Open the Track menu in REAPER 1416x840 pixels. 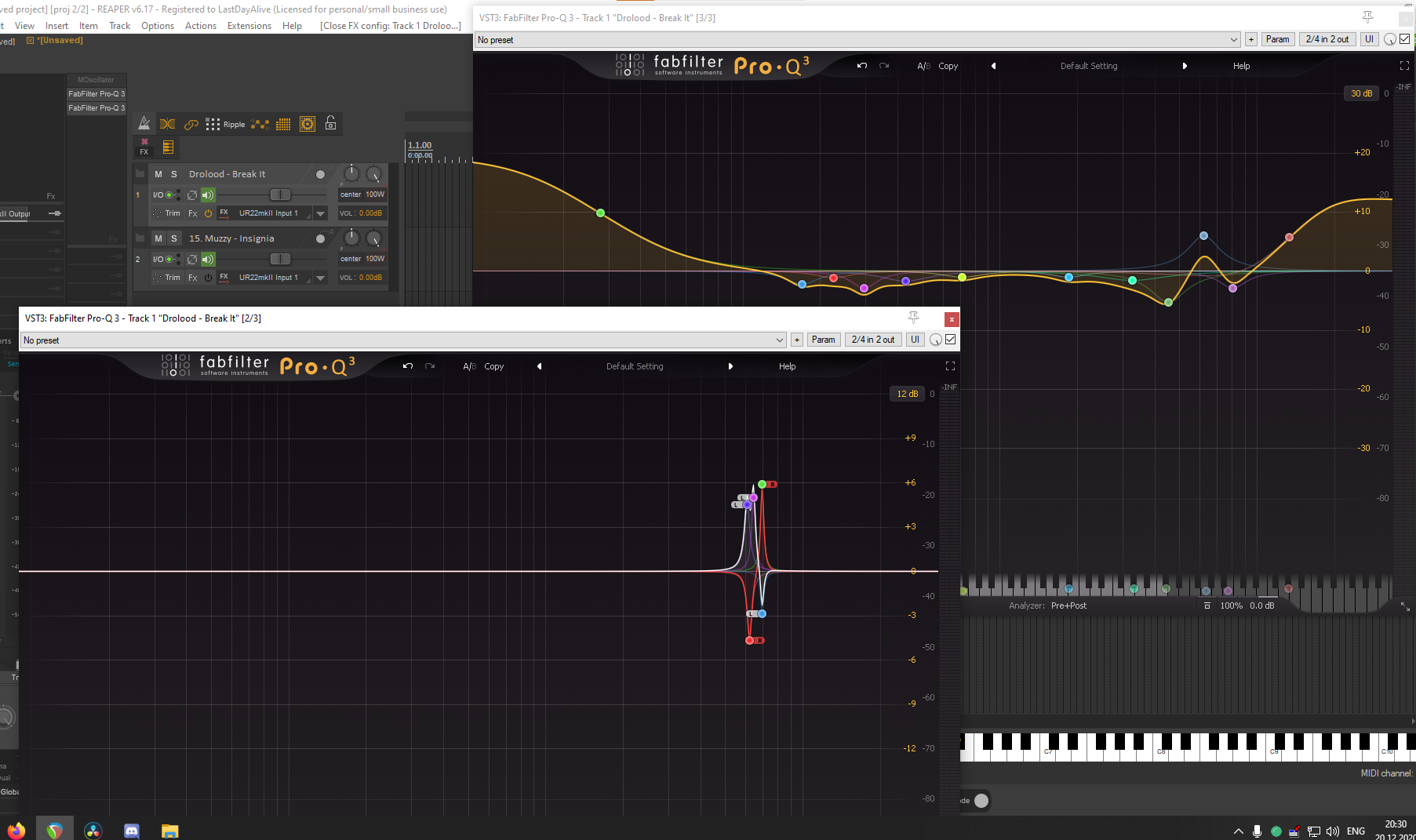pos(119,26)
